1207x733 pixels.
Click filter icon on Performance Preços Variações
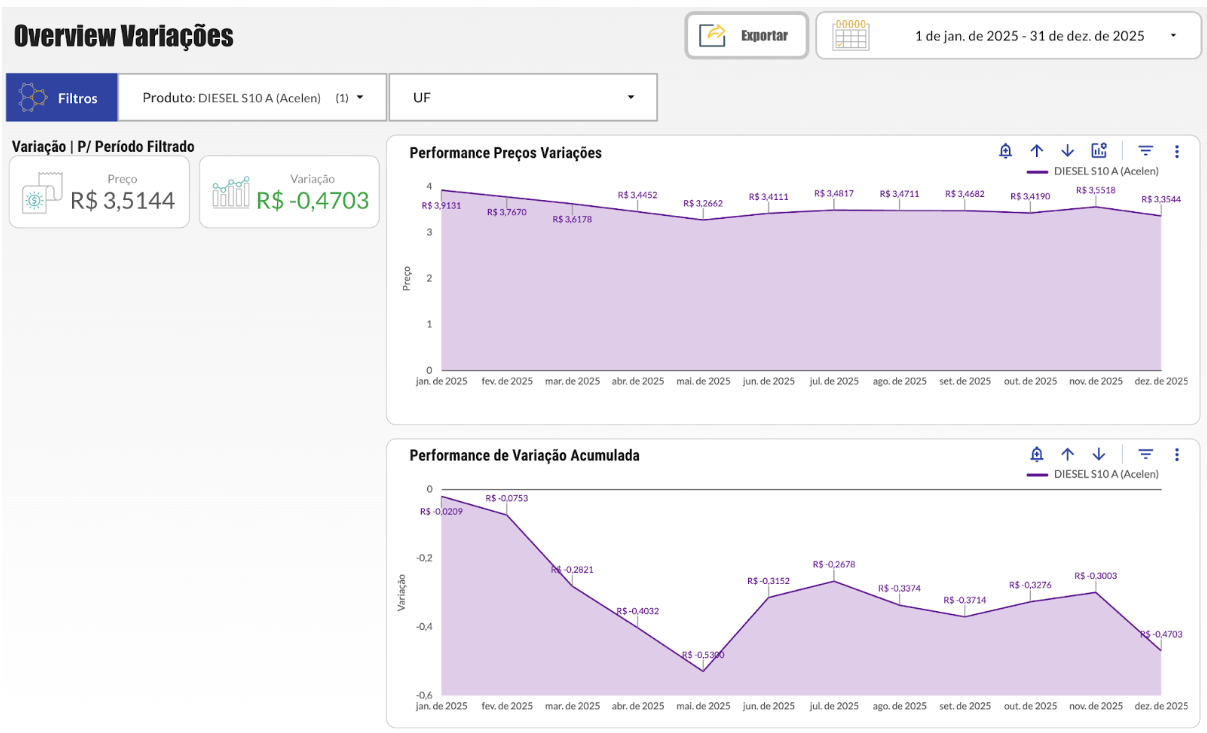pos(1146,151)
